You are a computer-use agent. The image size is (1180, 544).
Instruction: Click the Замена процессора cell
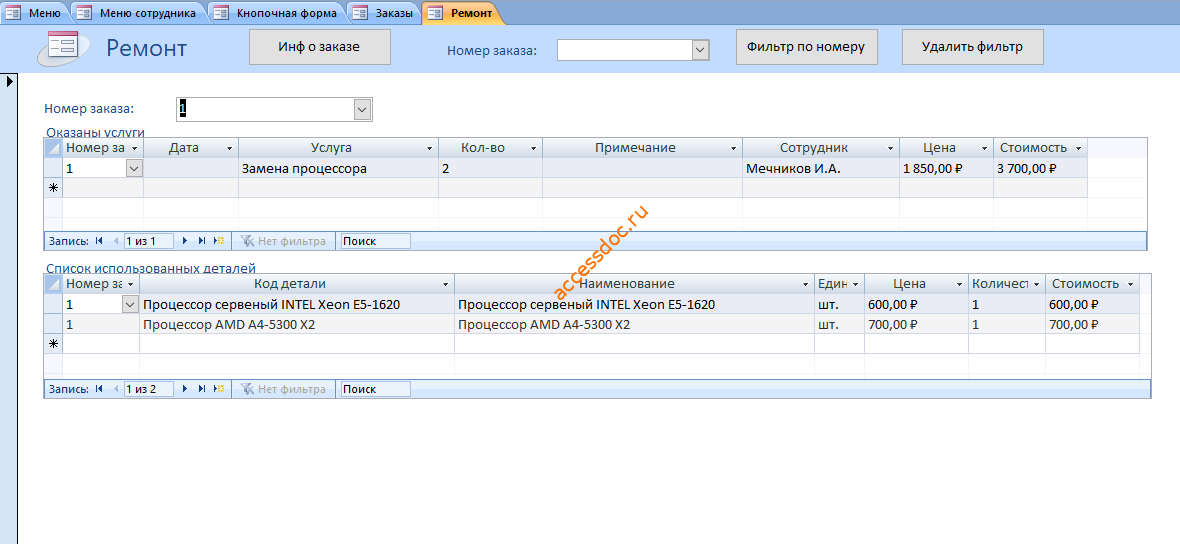click(339, 169)
